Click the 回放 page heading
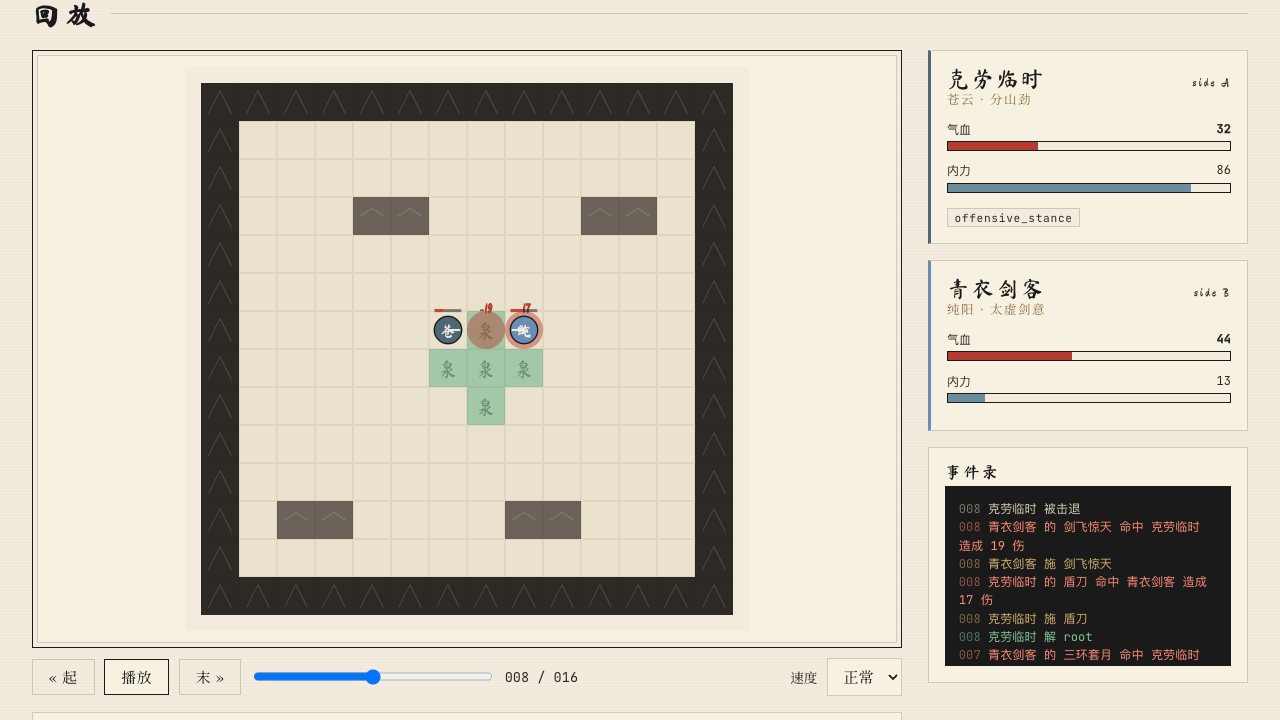This screenshot has height=720, width=1280. tap(64, 16)
